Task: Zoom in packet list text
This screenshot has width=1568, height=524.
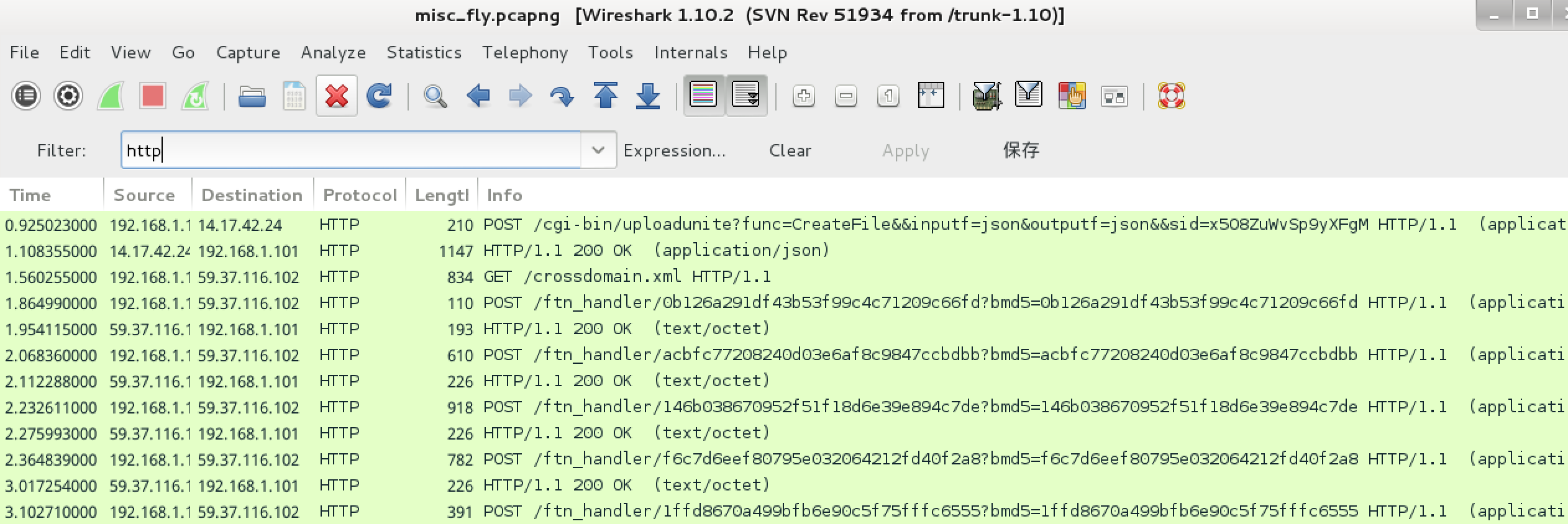Action: 804,96
